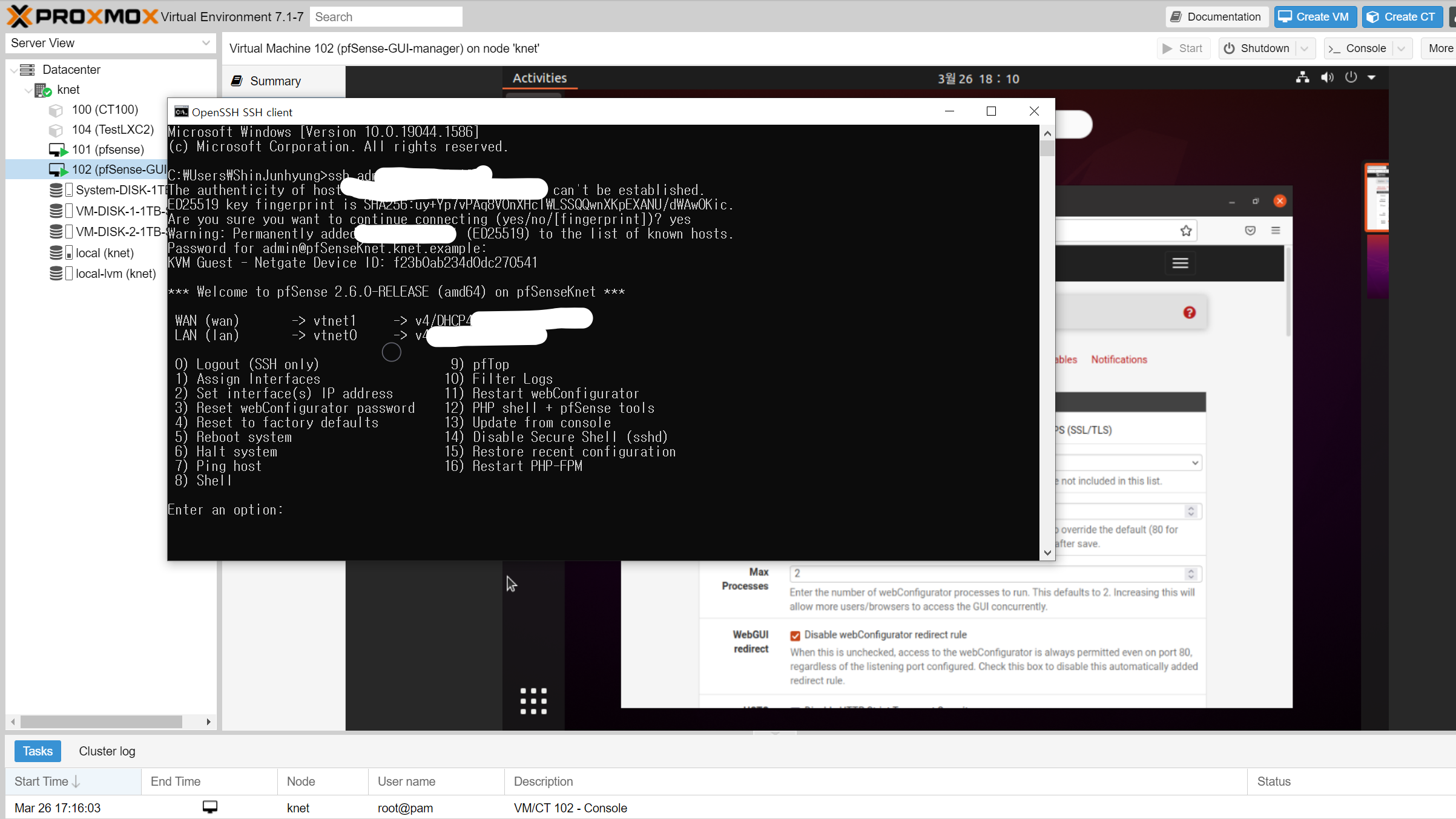
Task: Click the Start button for VM 102
Action: click(1183, 48)
